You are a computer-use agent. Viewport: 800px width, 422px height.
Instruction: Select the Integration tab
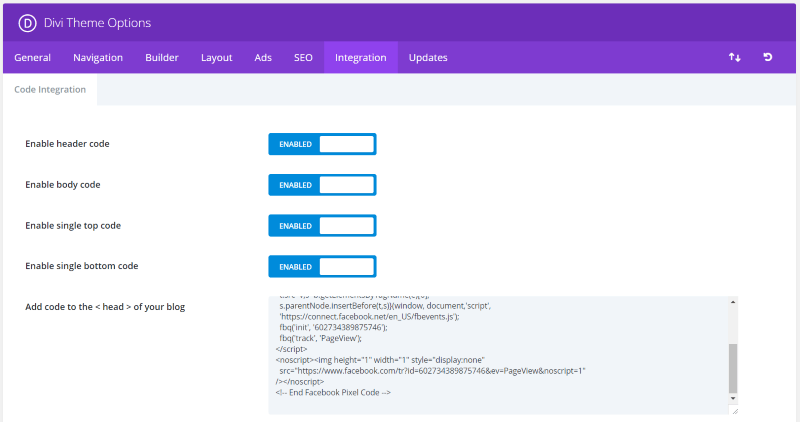point(361,58)
